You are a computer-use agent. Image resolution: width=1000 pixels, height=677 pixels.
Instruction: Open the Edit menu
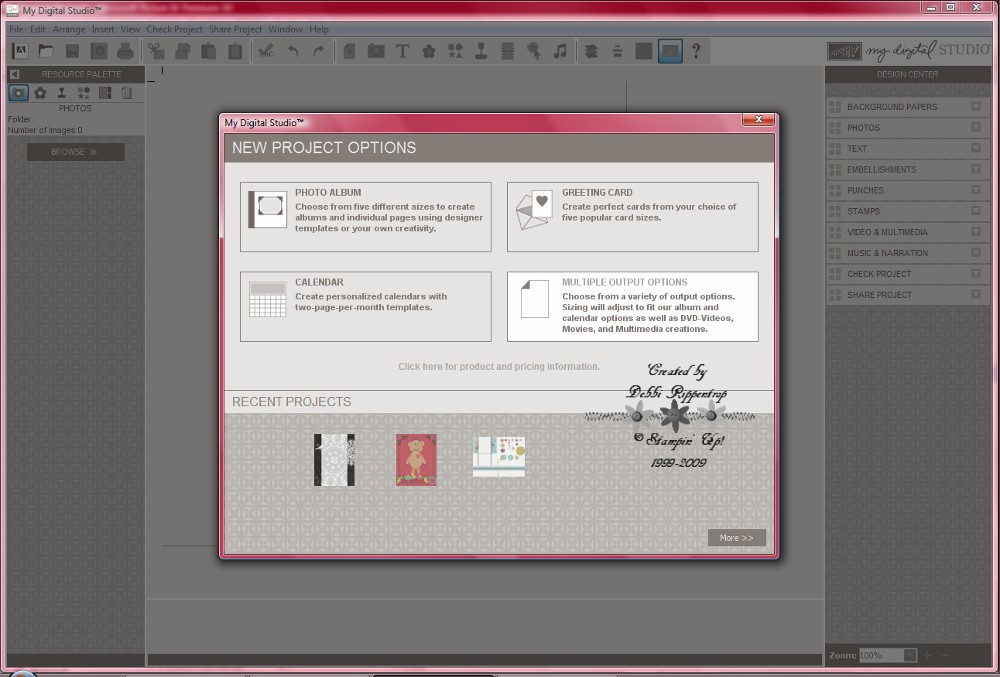(x=38, y=29)
